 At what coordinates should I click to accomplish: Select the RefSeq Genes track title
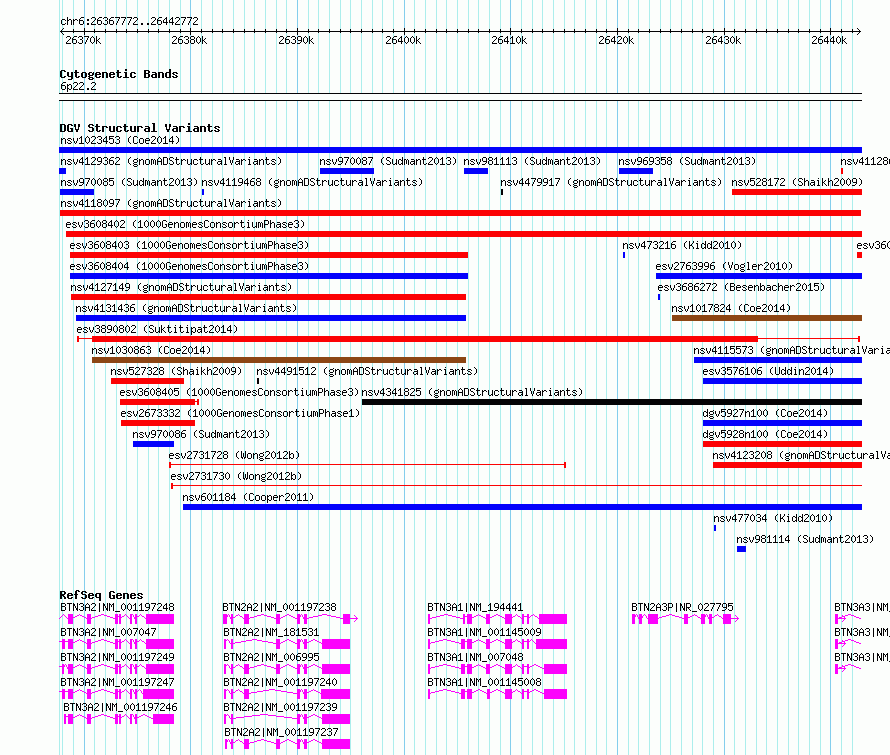(101, 595)
